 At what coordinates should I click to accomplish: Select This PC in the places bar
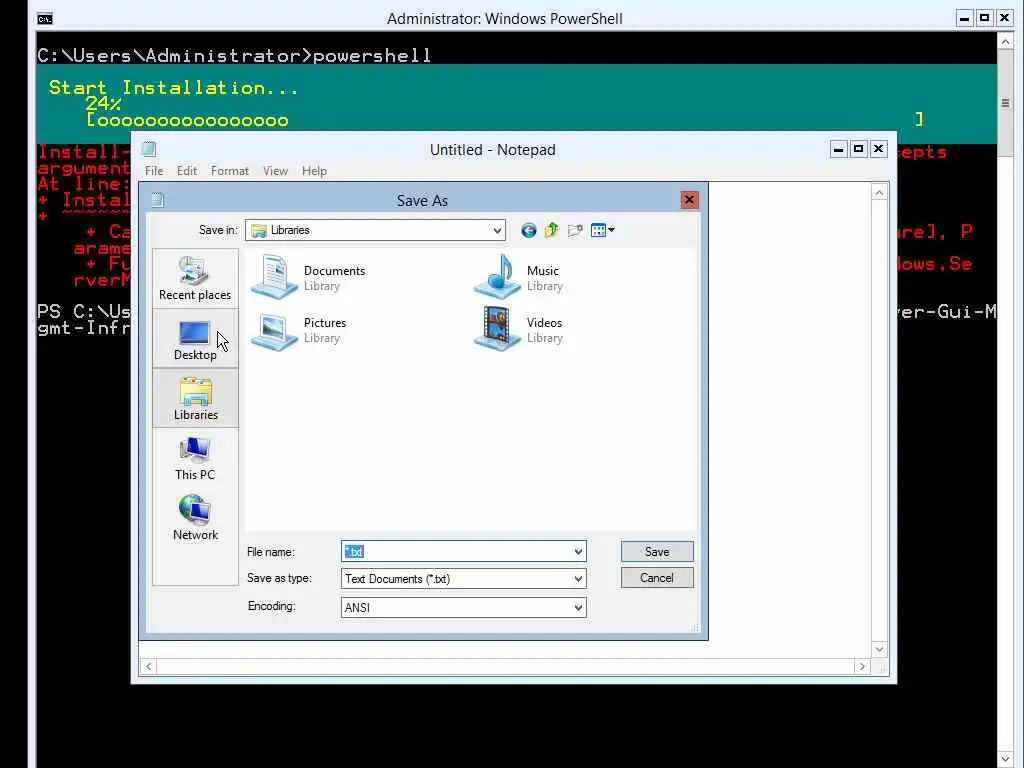point(195,458)
